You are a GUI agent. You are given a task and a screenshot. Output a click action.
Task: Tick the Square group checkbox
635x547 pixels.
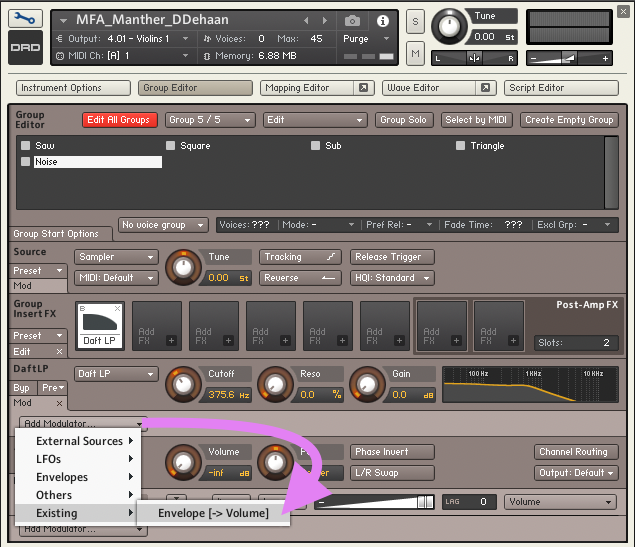pyautogui.click(x=171, y=146)
